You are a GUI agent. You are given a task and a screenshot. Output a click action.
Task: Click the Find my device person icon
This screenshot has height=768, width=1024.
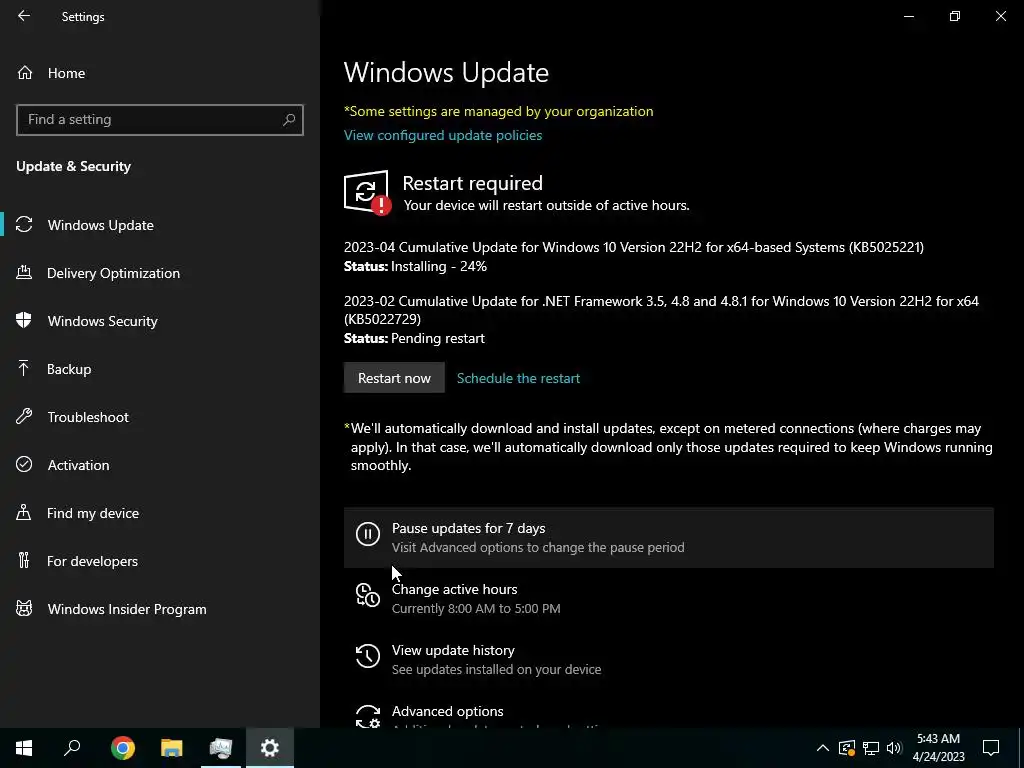tap(24, 512)
